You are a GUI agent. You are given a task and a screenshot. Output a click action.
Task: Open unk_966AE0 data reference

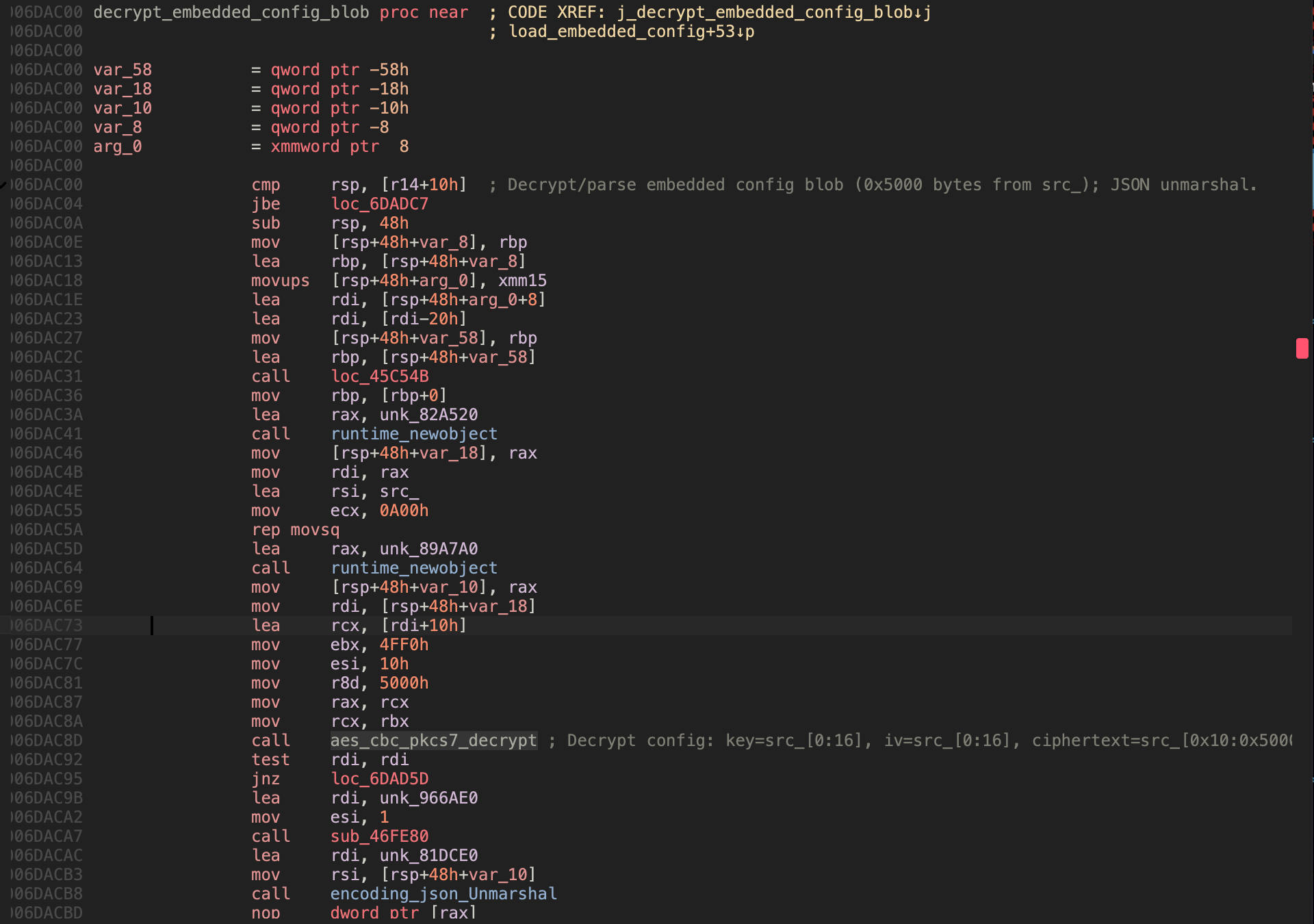428,798
